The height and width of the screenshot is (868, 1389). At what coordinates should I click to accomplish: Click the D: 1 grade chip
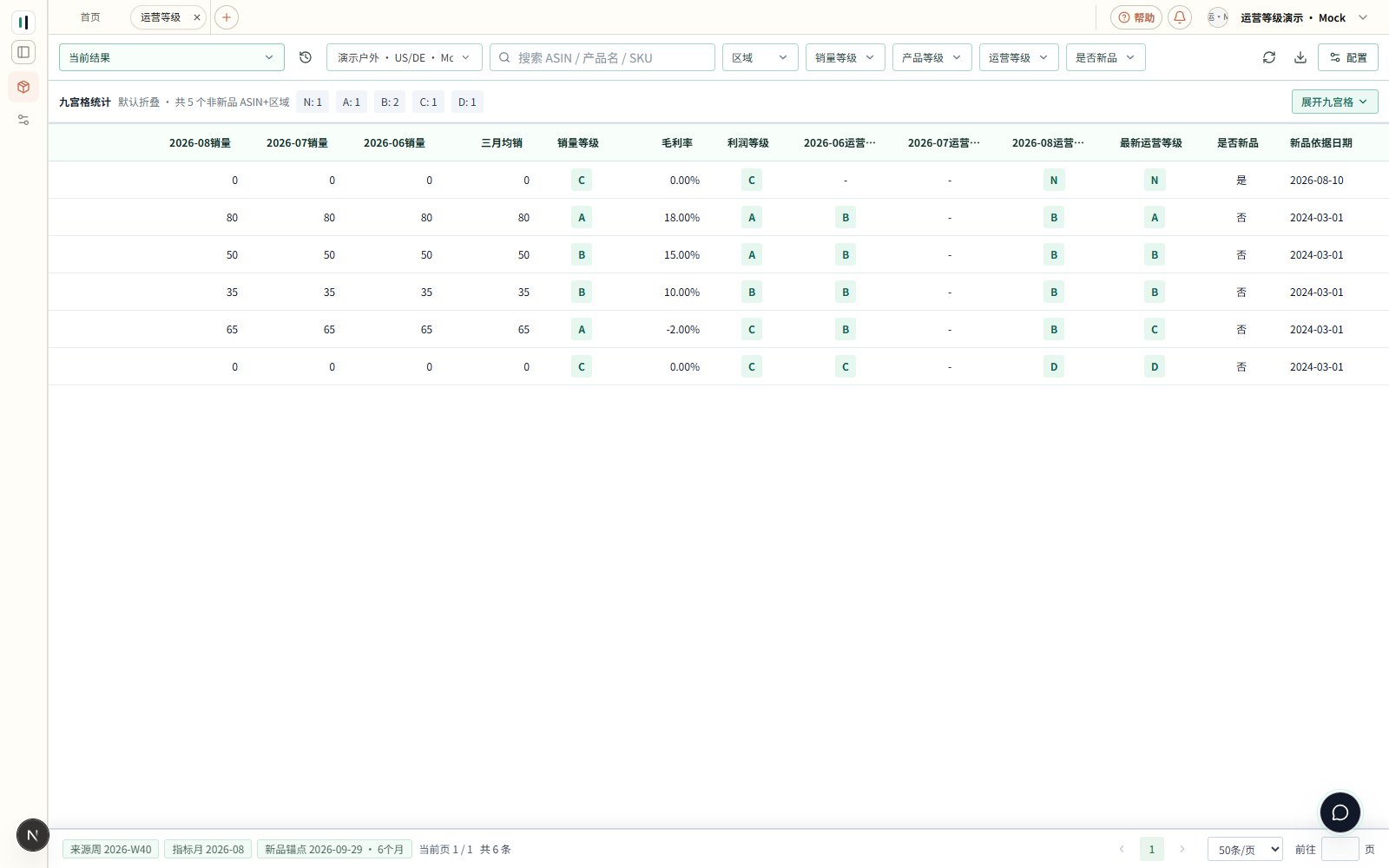(467, 102)
